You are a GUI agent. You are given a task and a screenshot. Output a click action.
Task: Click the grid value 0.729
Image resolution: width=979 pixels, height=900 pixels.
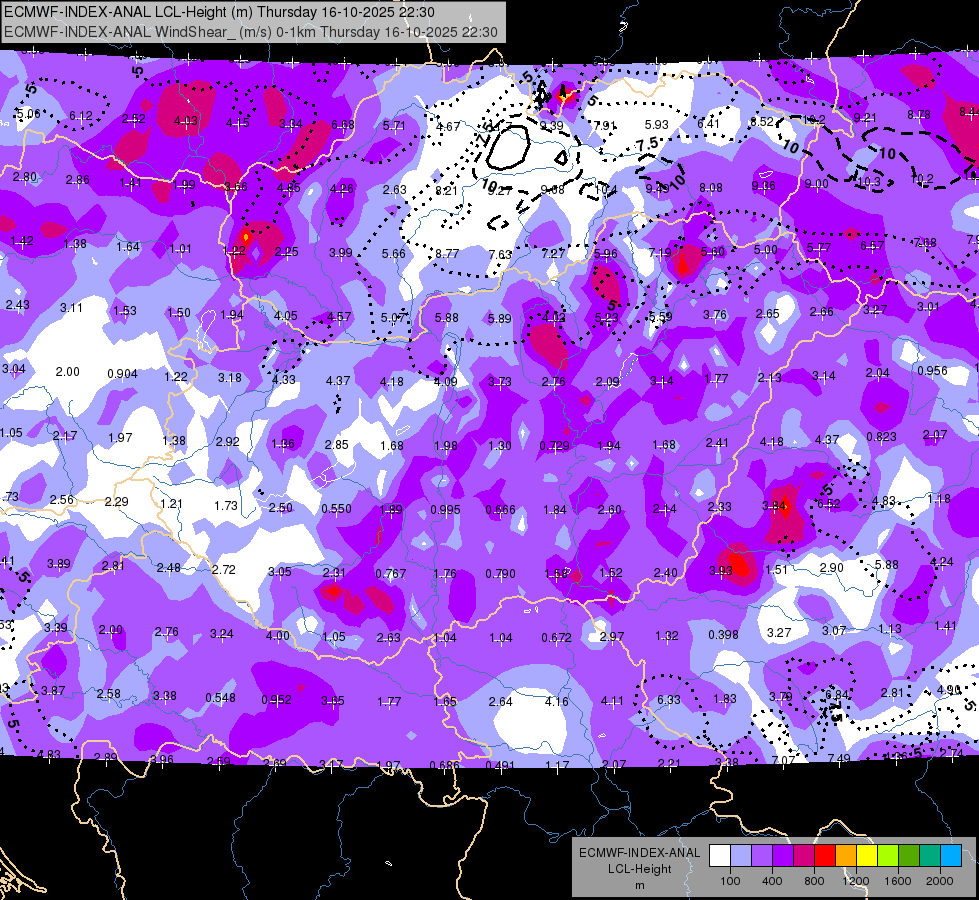click(x=554, y=445)
